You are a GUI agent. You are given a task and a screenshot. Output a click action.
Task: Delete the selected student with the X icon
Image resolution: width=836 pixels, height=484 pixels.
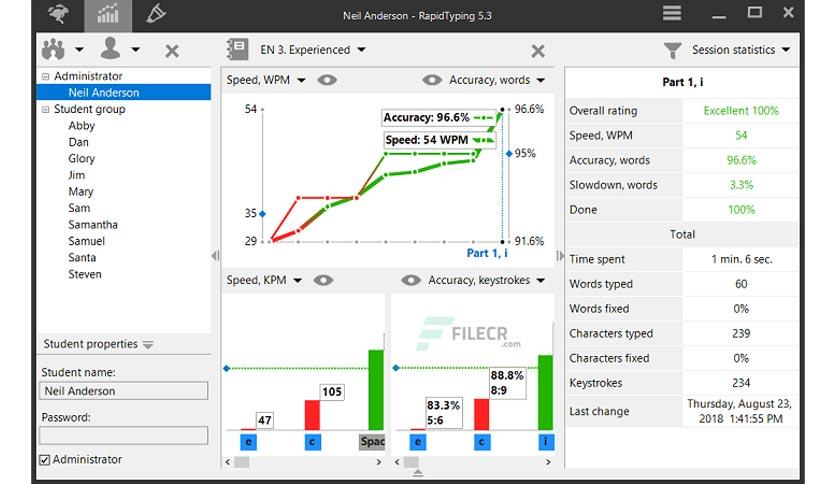(x=172, y=51)
